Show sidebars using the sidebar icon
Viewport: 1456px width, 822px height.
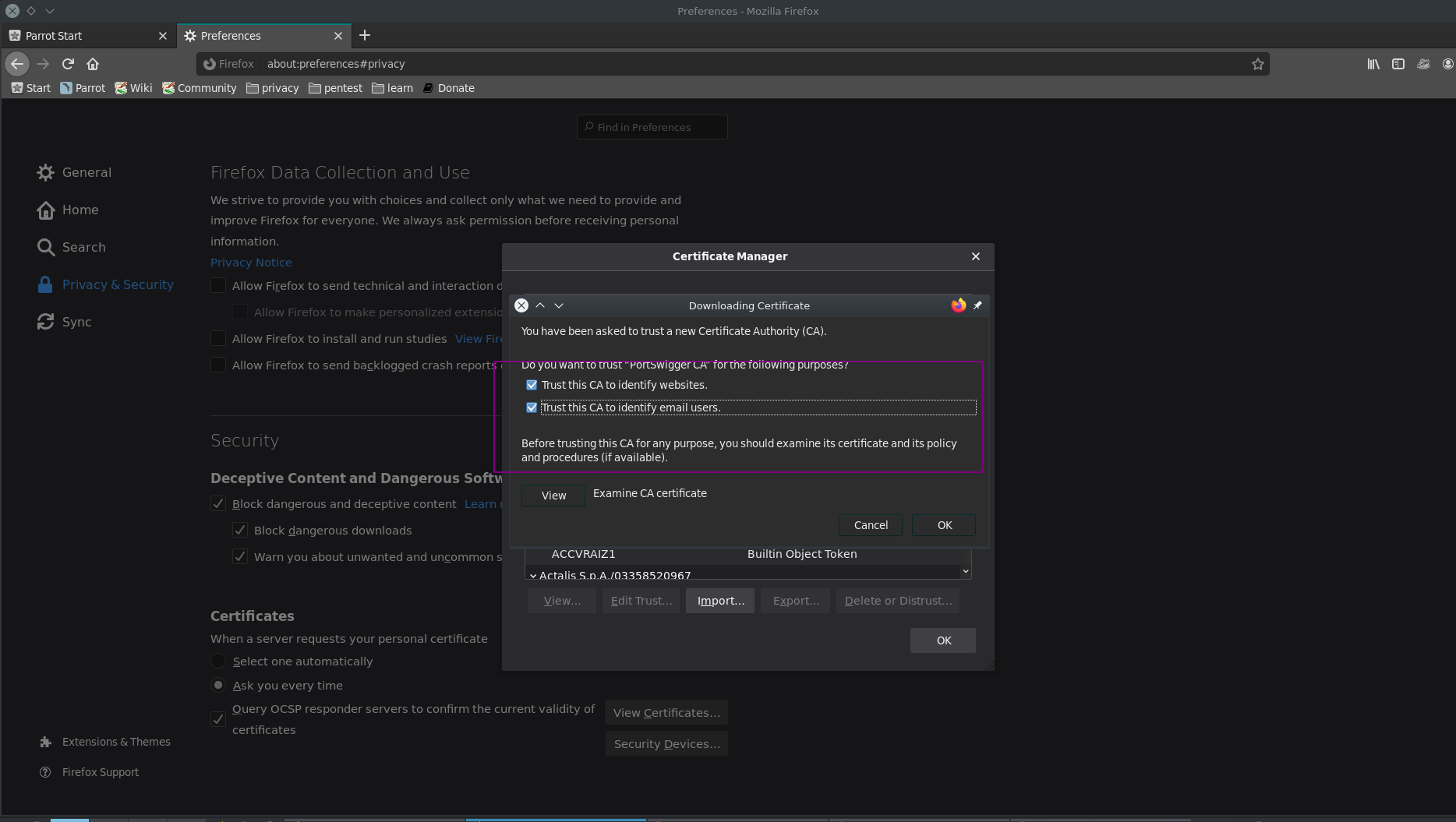tap(1398, 64)
